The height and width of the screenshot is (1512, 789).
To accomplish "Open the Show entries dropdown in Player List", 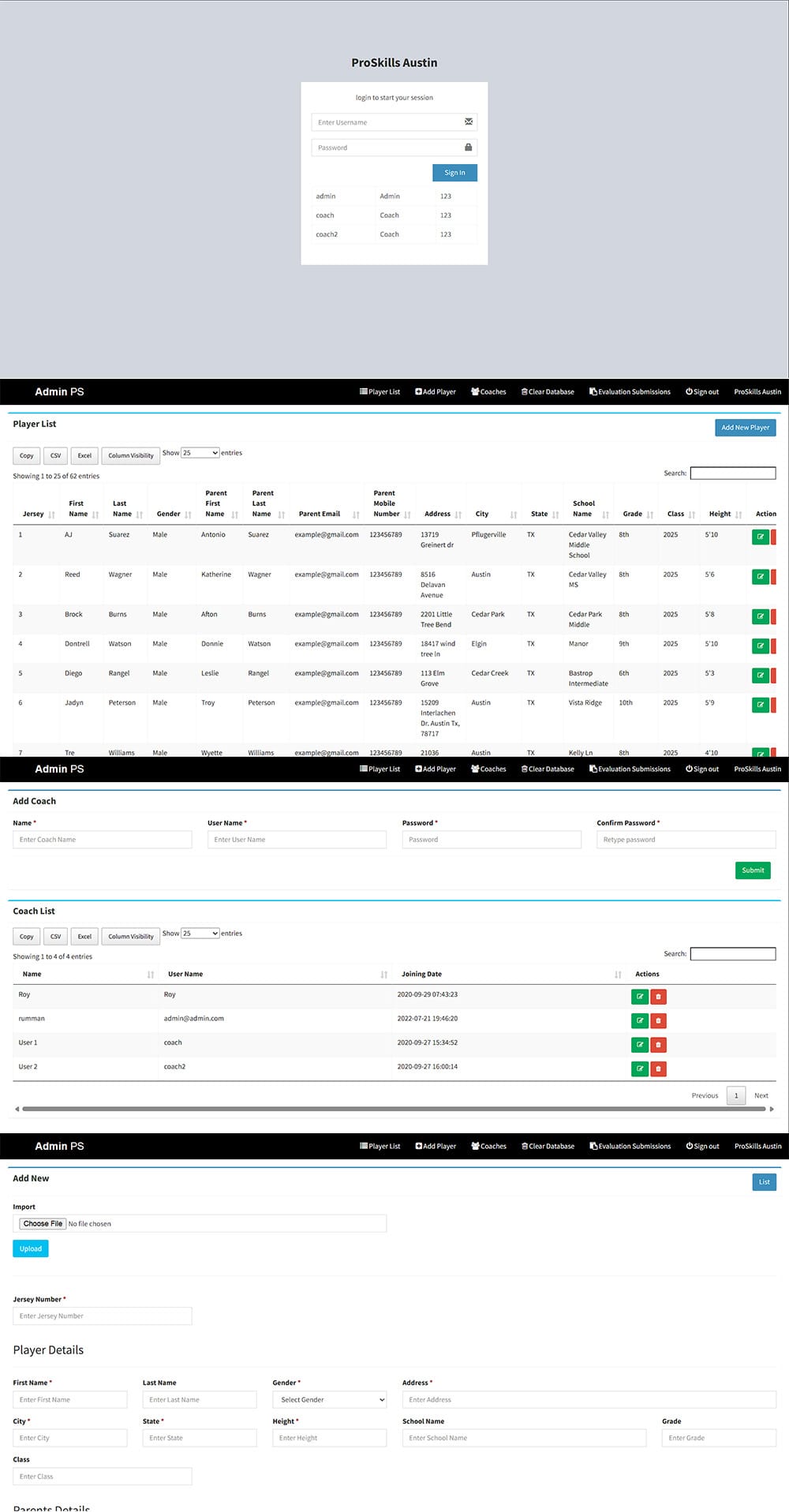I will (200, 453).
